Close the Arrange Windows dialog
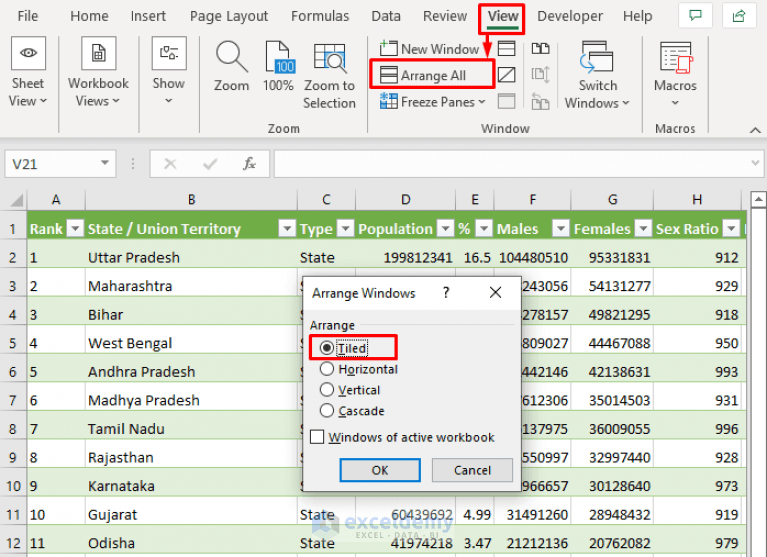767x557 pixels. click(495, 292)
